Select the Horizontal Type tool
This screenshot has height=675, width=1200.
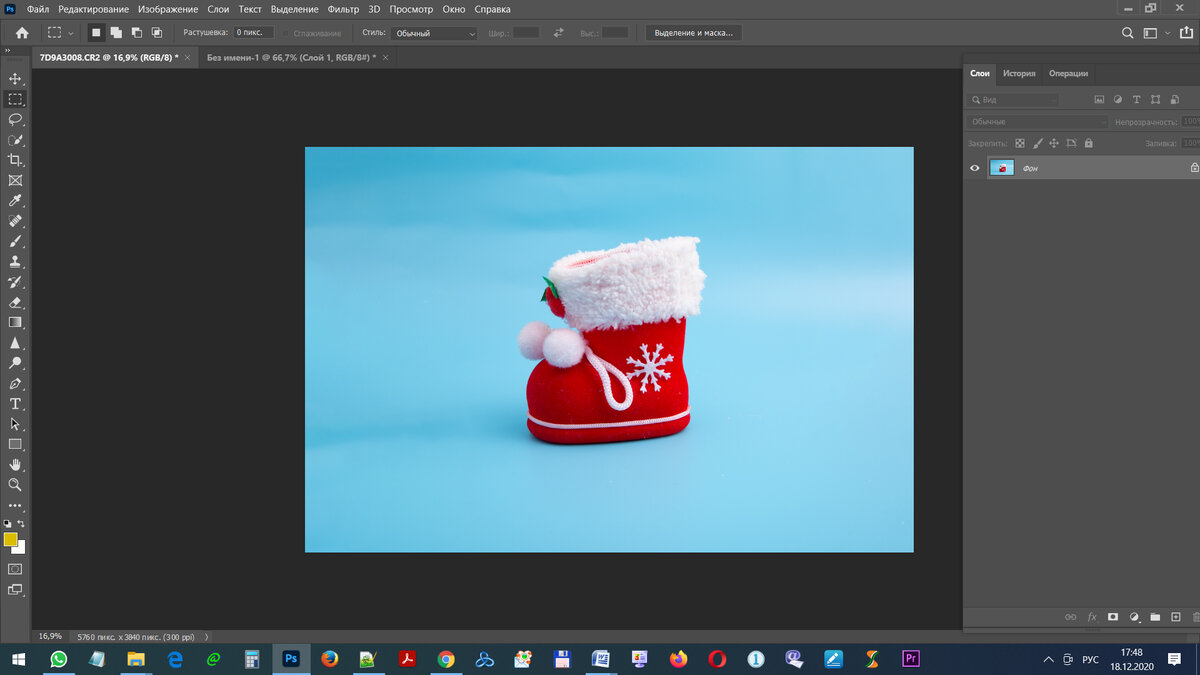15,404
